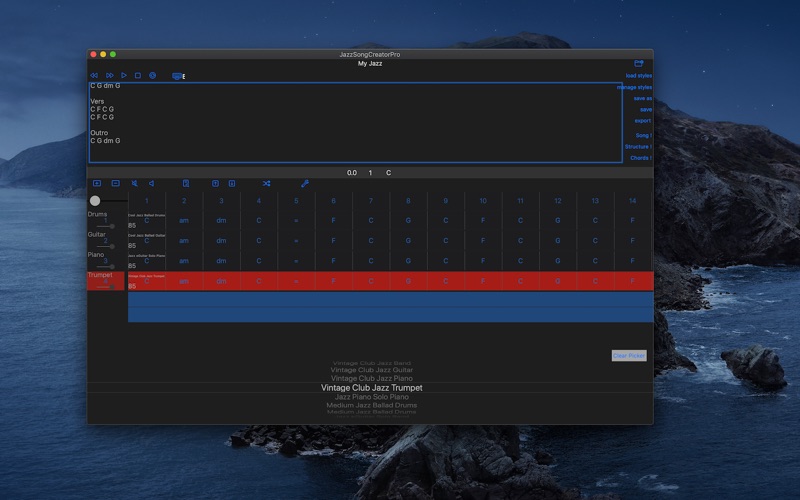This screenshot has height=500, width=800.
Task: Choose 'Vintage Club Jazz Piano' in picker
Action: (x=371, y=379)
